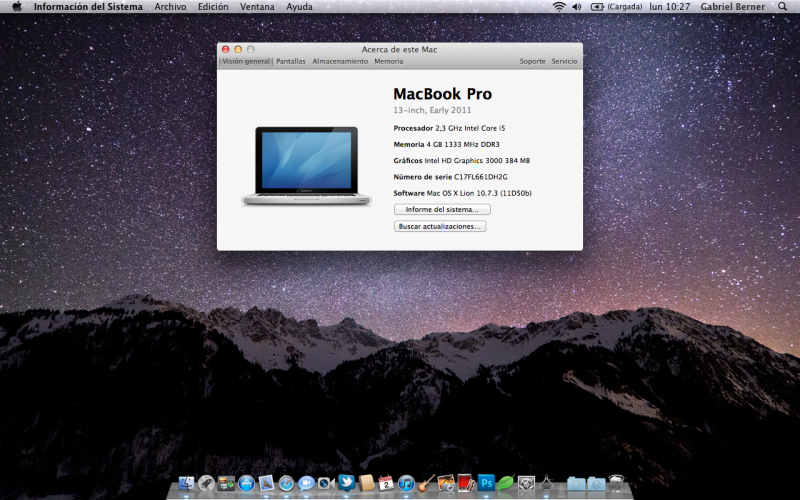The image size is (800, 500).
Task: Open Spotlight search magnifier icon
Action: pyautogui.click(x=783, y=7)
